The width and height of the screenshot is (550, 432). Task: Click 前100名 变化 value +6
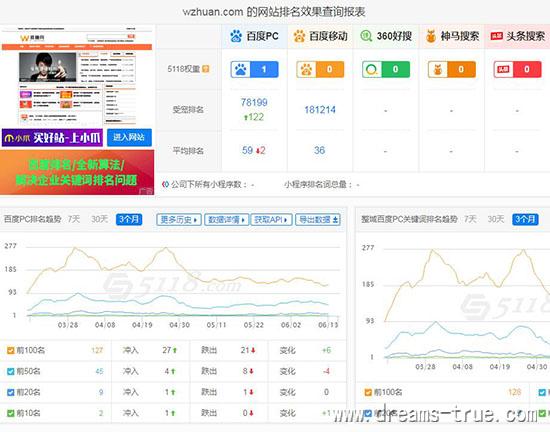[326, 350]
